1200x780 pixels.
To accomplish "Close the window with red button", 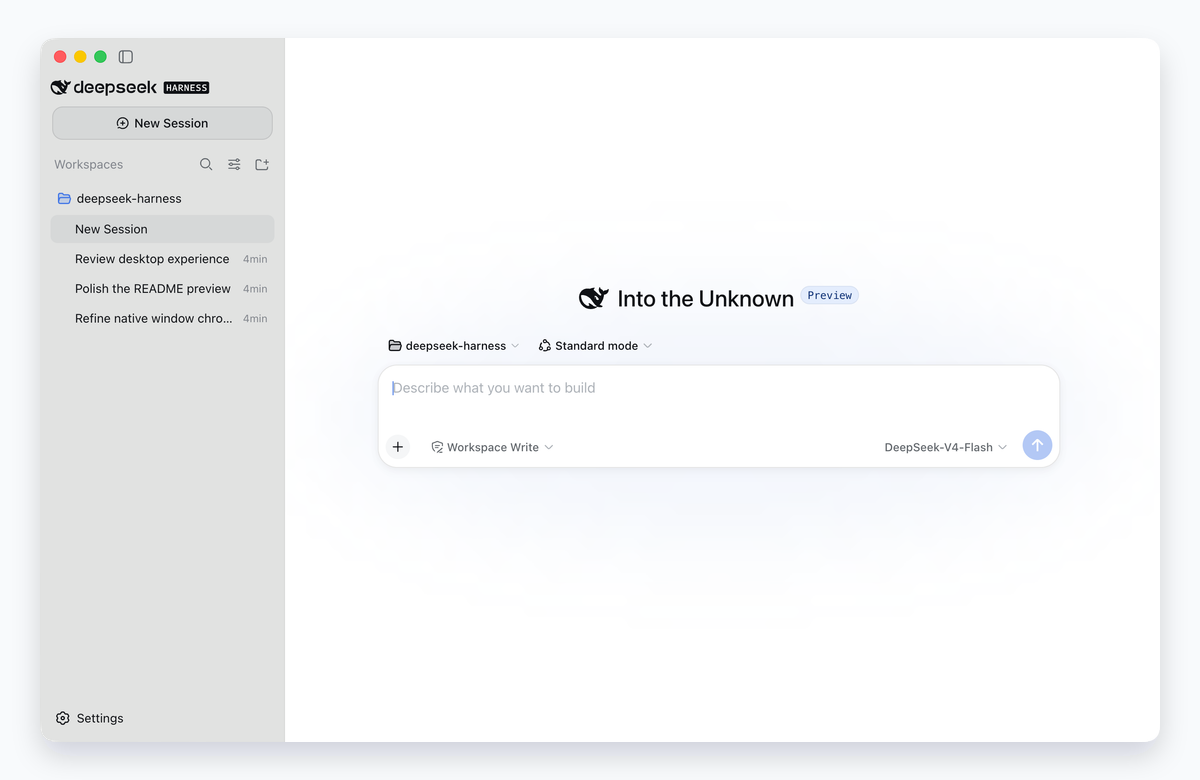I will [x=60, y=57].
